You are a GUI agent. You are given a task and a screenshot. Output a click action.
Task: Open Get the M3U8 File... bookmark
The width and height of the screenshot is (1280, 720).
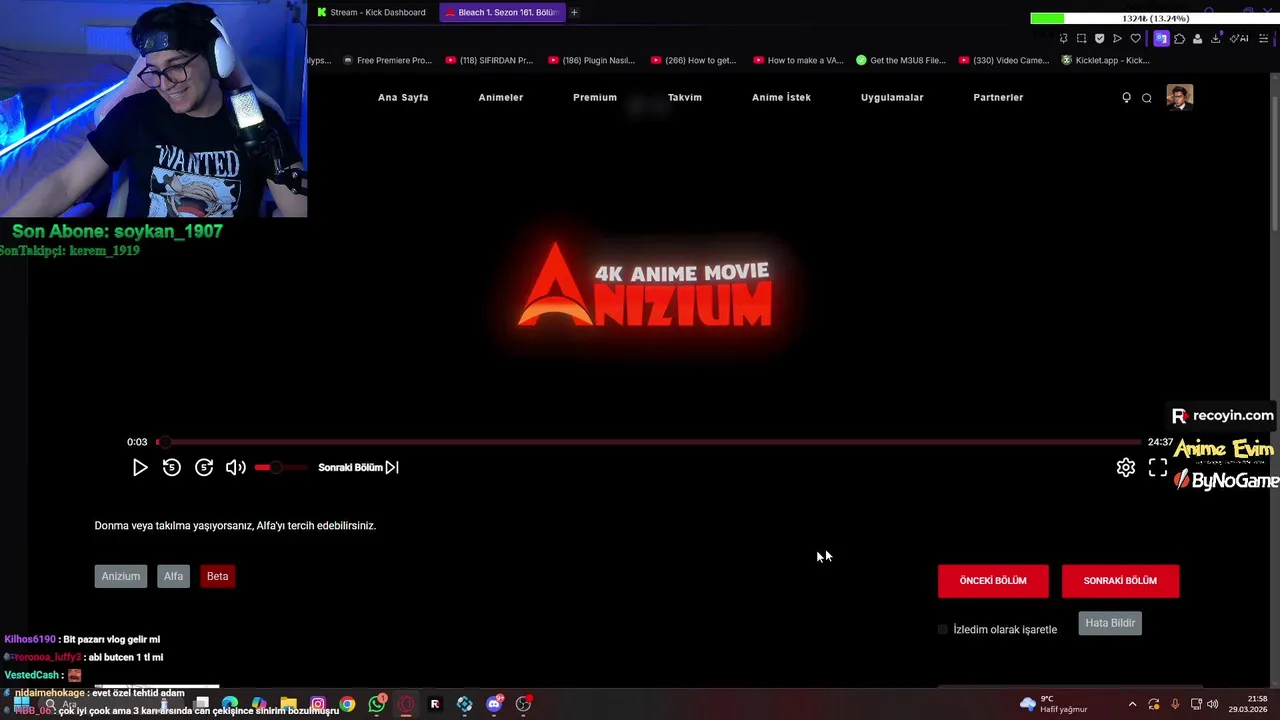(x=901, y=60)
